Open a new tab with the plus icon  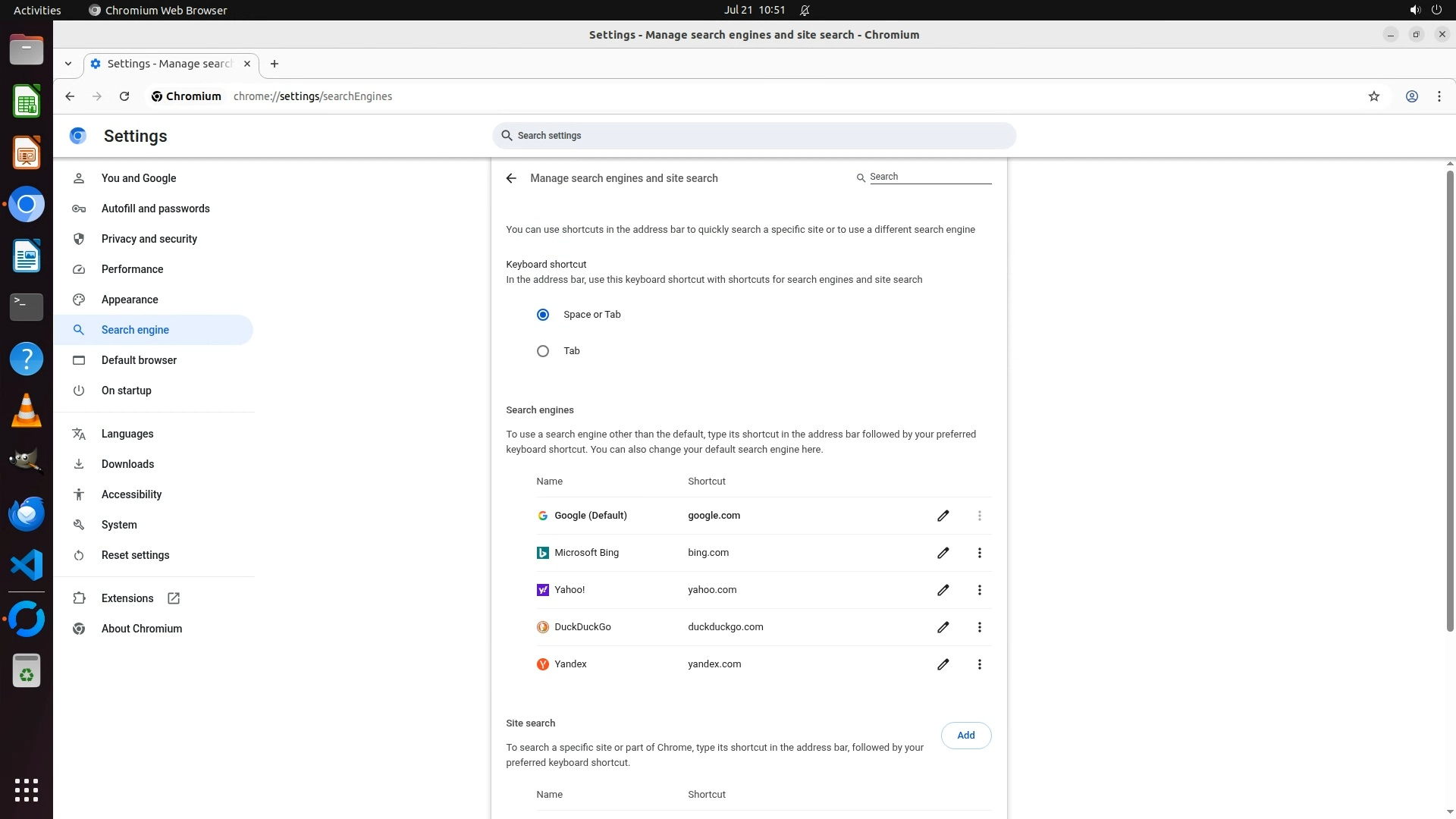[275, 64]
